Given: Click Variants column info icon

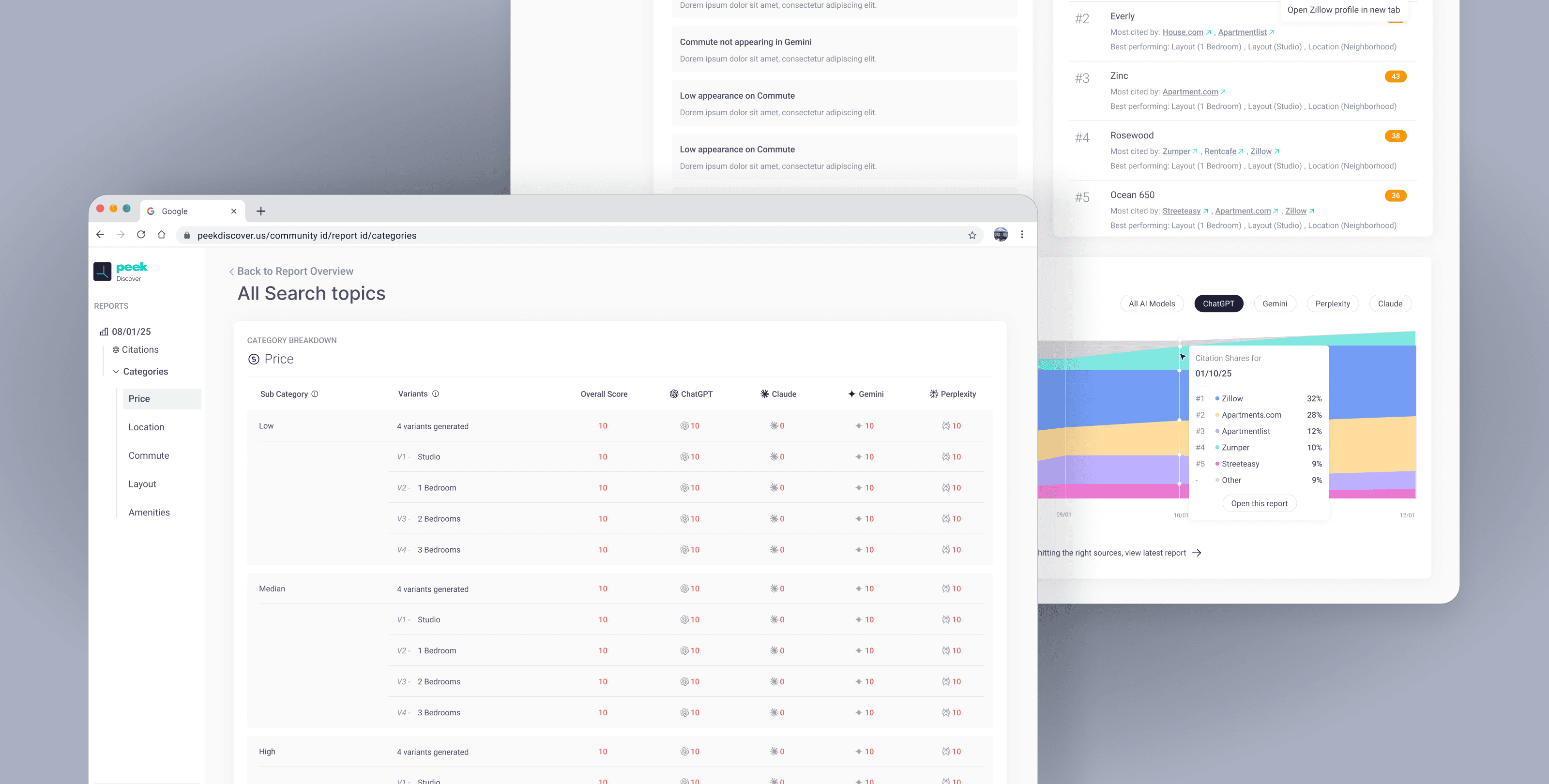Looking at the screenshot, I should (435, 394).
